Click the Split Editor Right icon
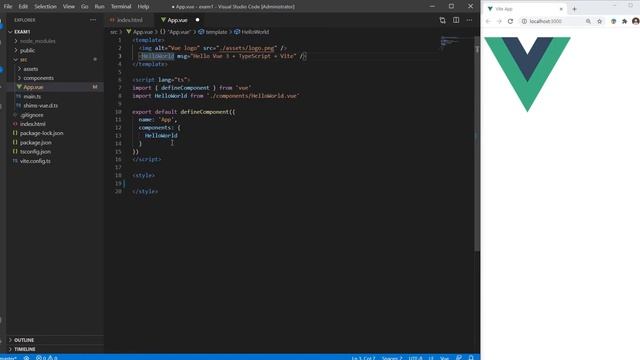The height and width of the screenshot is (360, 640). pyautogui.click(x=456, y=20)
